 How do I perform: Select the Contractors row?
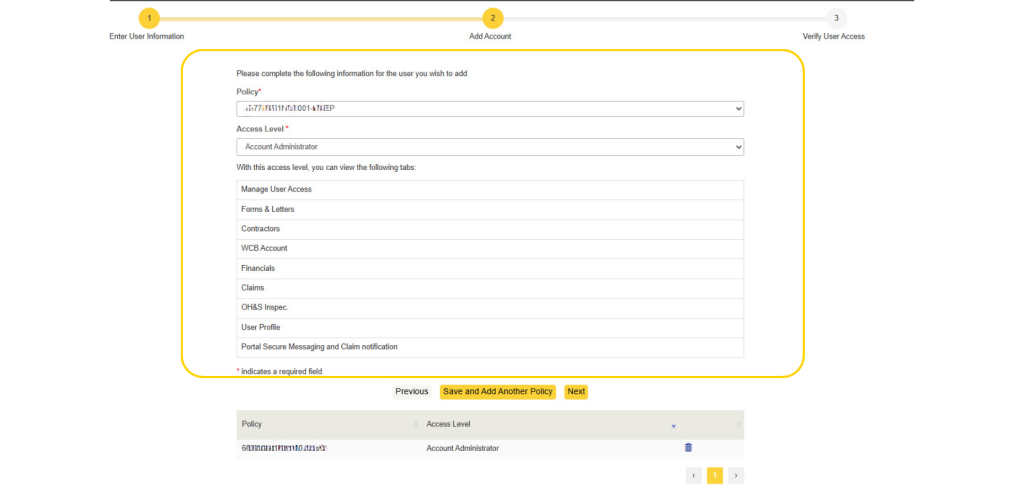pos(490,229)
